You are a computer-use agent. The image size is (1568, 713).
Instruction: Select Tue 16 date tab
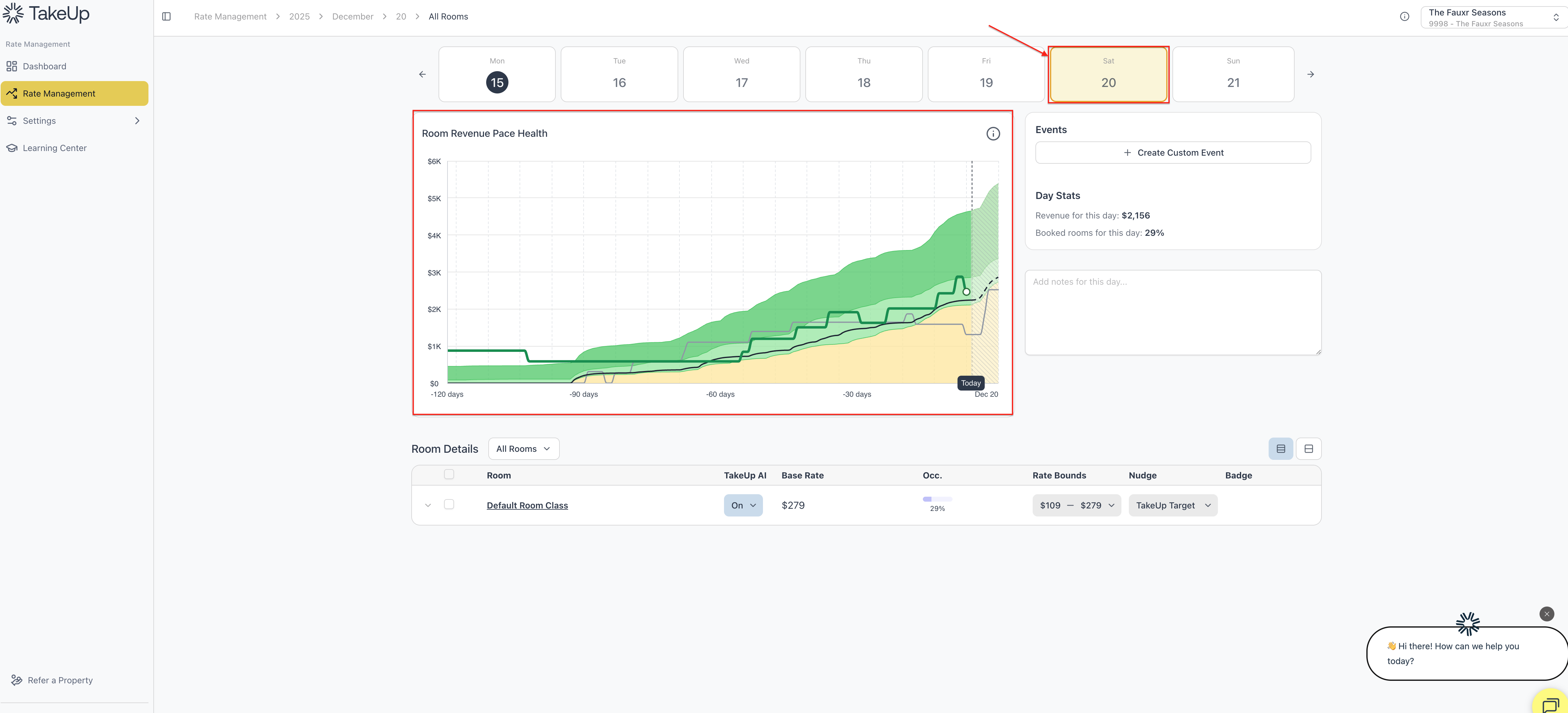(x=619, y=74)
